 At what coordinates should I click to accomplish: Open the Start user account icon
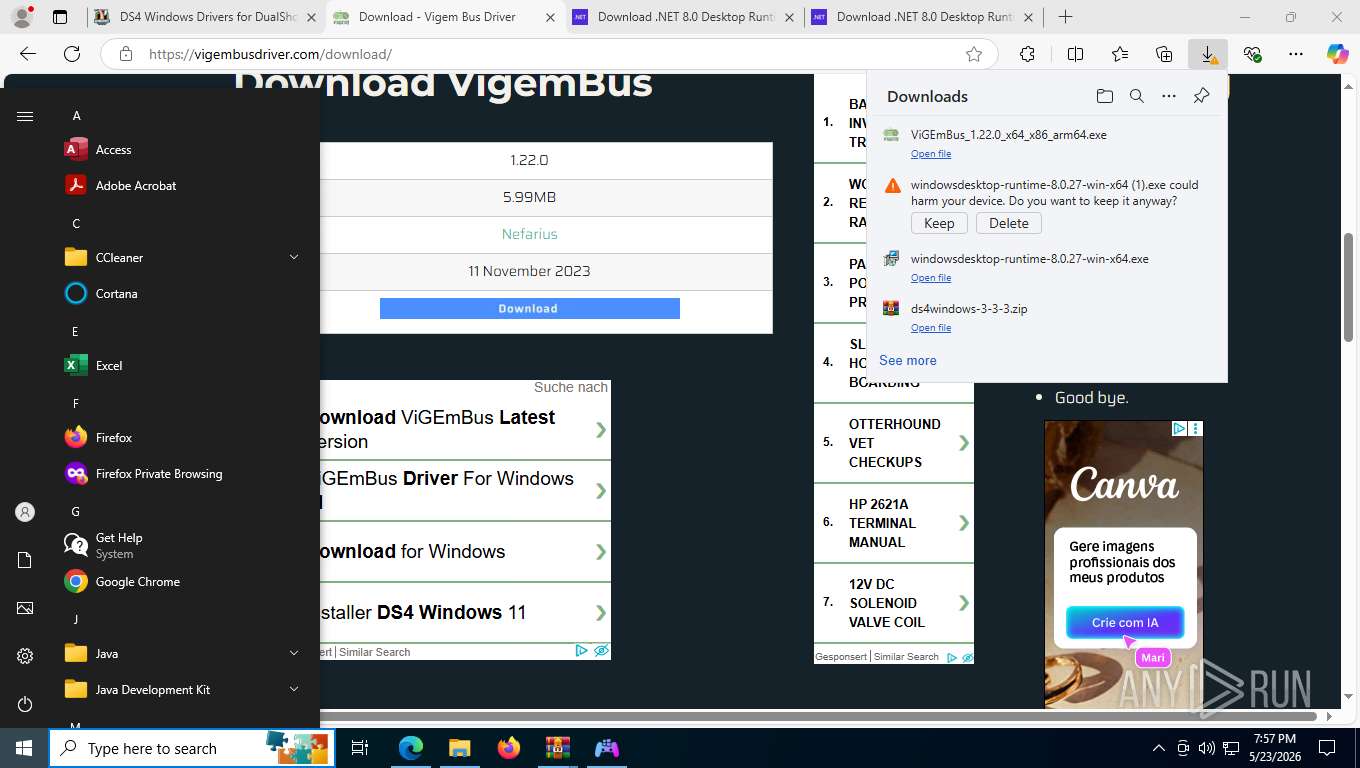pos(25,512)
